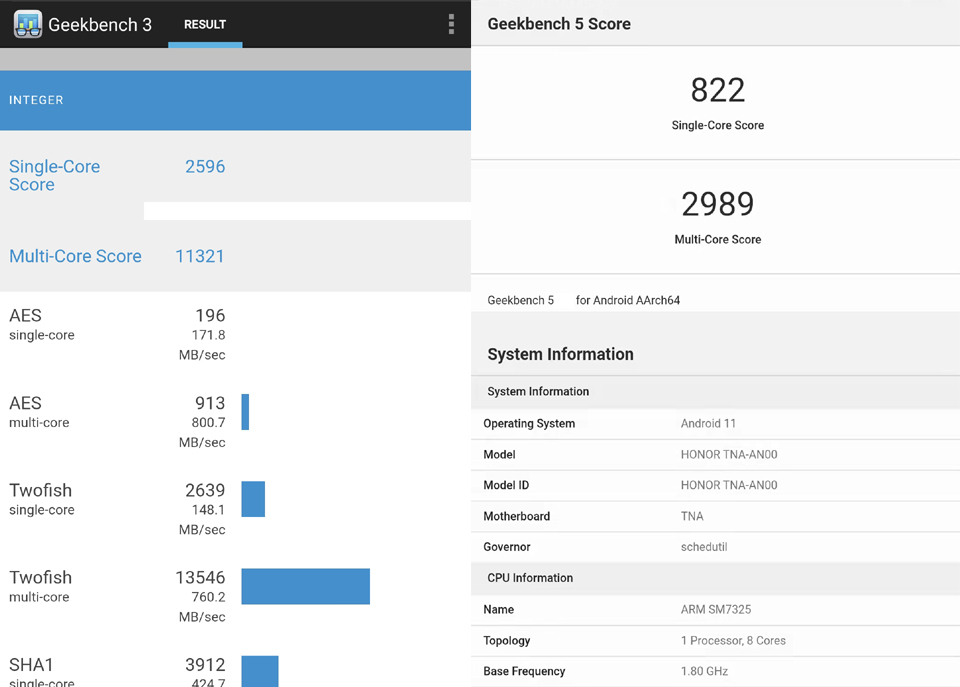
Task: Tap the 11321 multi-core value
Action: point(200,256)
